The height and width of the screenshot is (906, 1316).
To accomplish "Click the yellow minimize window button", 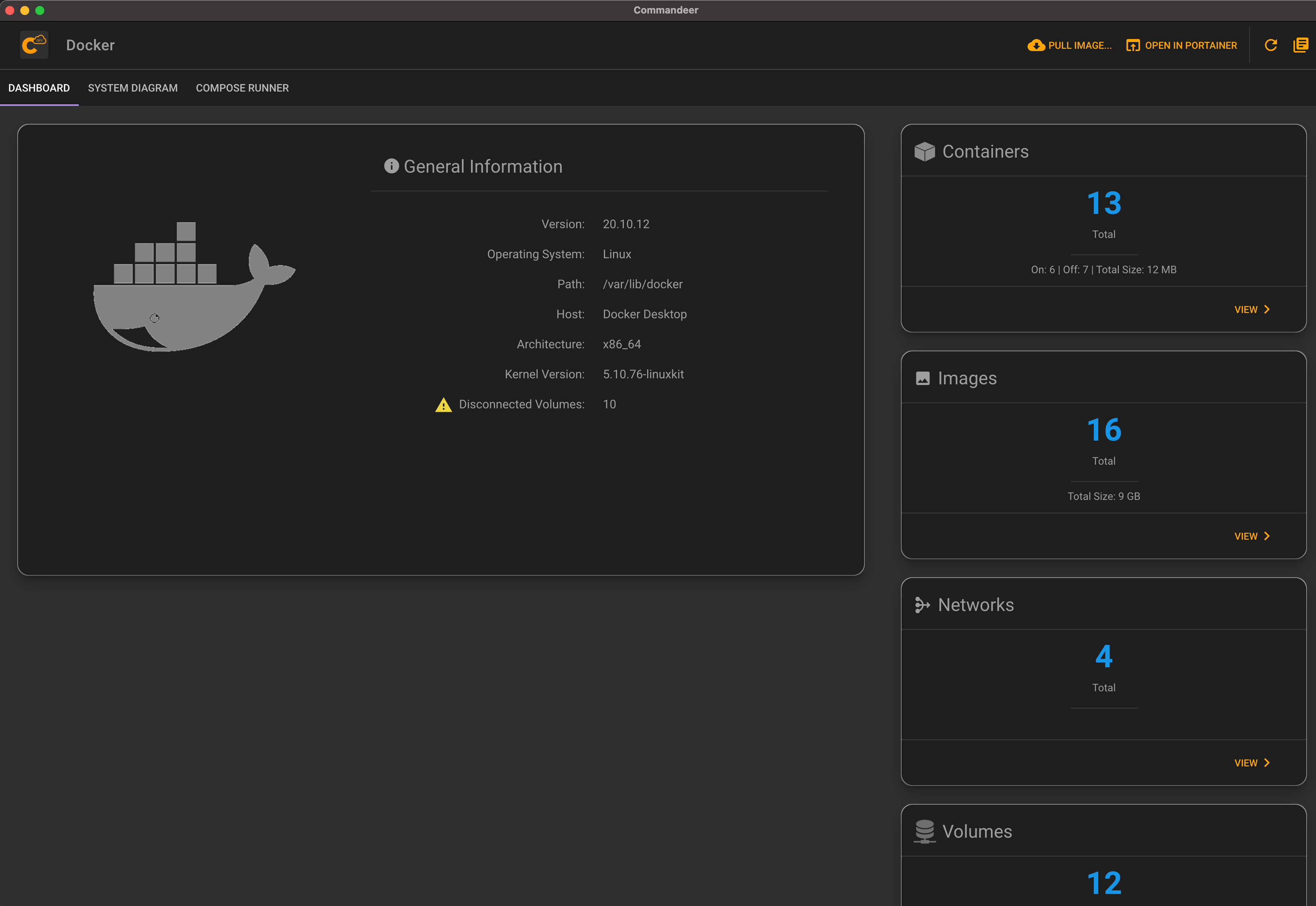I will [24, 10].
